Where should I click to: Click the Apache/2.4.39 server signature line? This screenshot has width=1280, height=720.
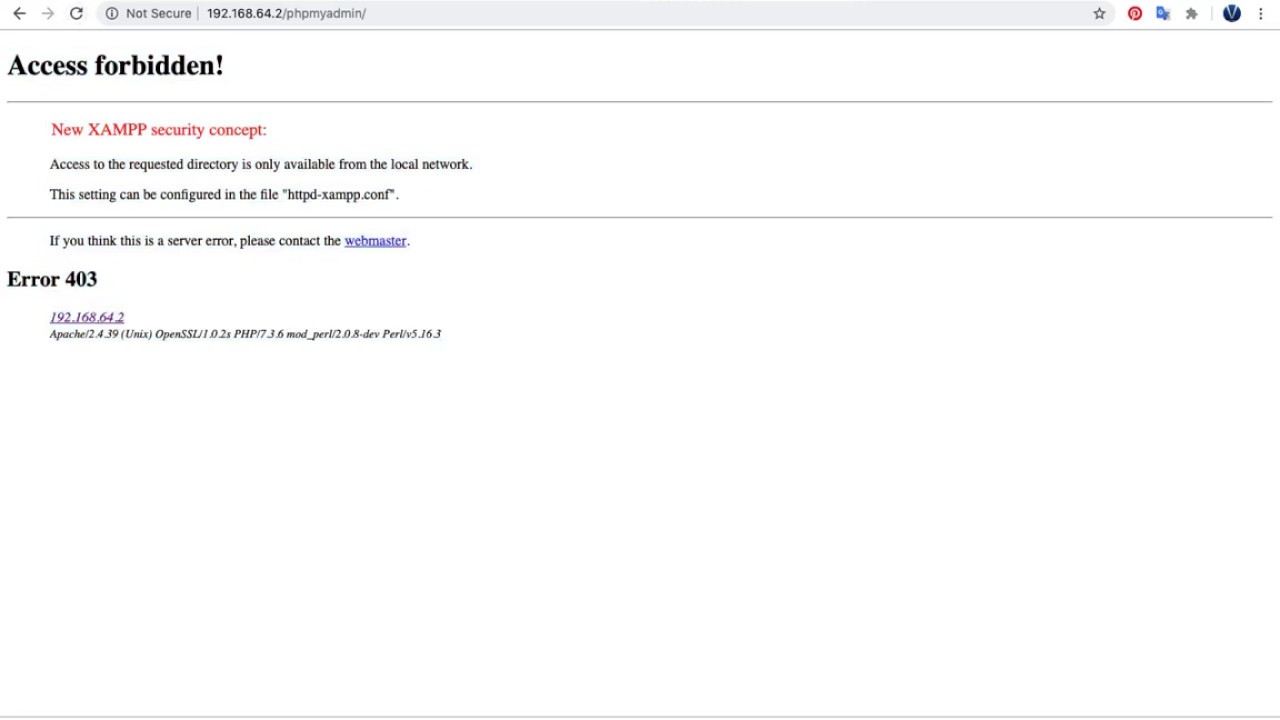click(245, 334)
